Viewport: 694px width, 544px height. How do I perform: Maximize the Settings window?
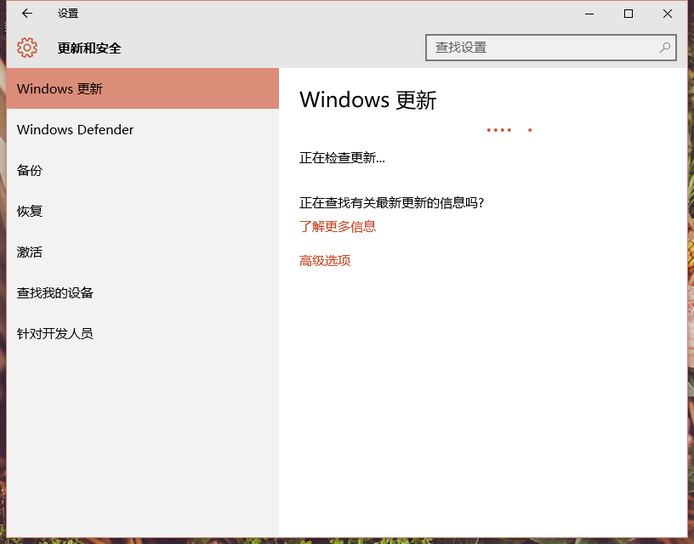628,14
